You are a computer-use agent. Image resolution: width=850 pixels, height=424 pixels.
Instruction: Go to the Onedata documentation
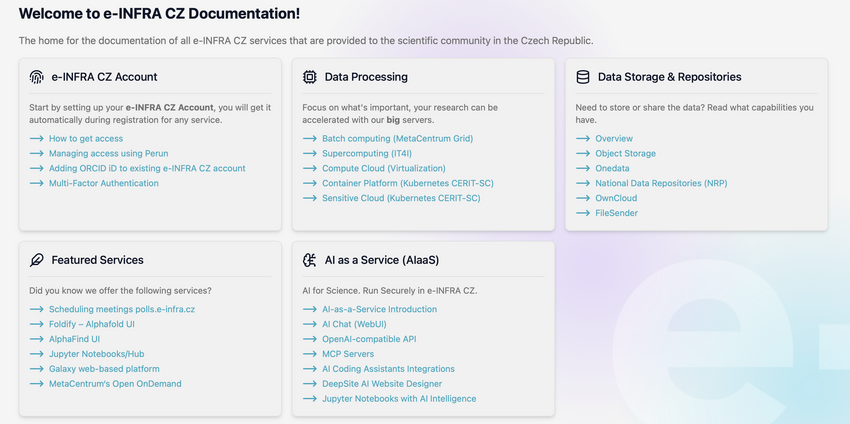pyautogui.click(x=613, y=169)
